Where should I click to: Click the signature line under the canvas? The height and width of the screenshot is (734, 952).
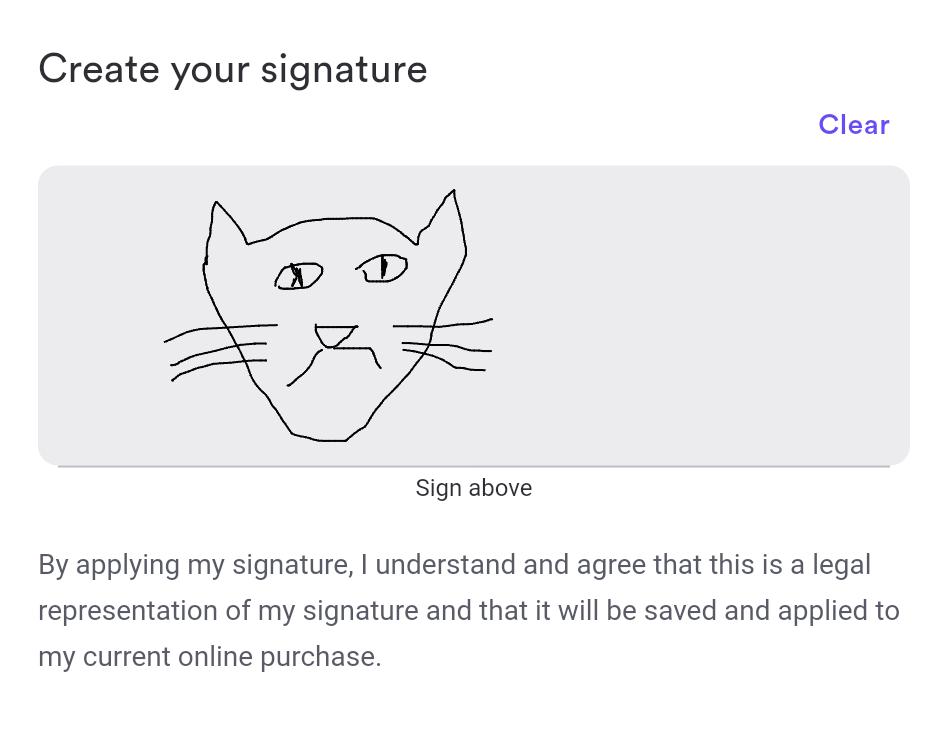point(473,466)
